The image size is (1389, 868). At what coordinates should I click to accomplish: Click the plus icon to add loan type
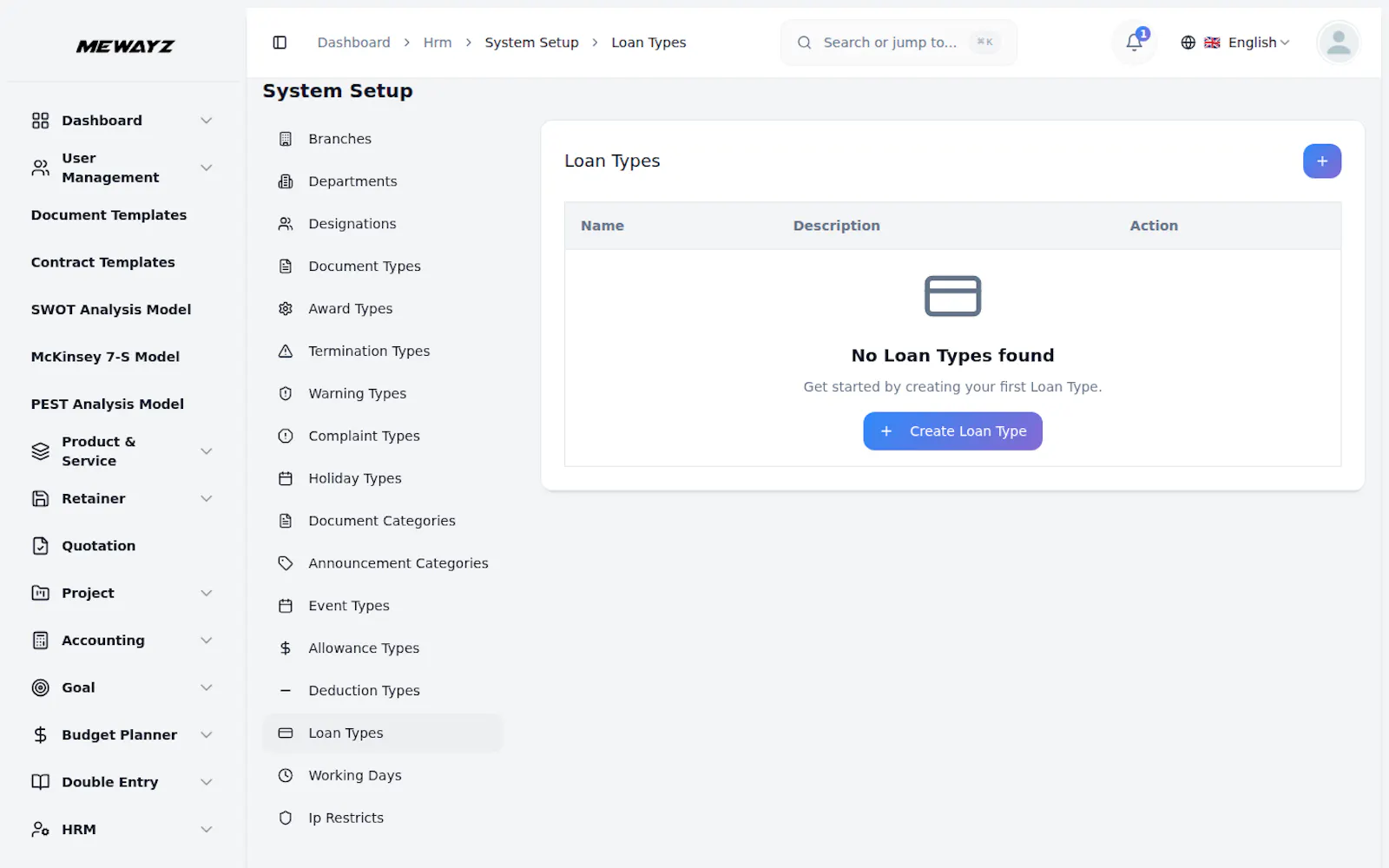click(1322, 161)
